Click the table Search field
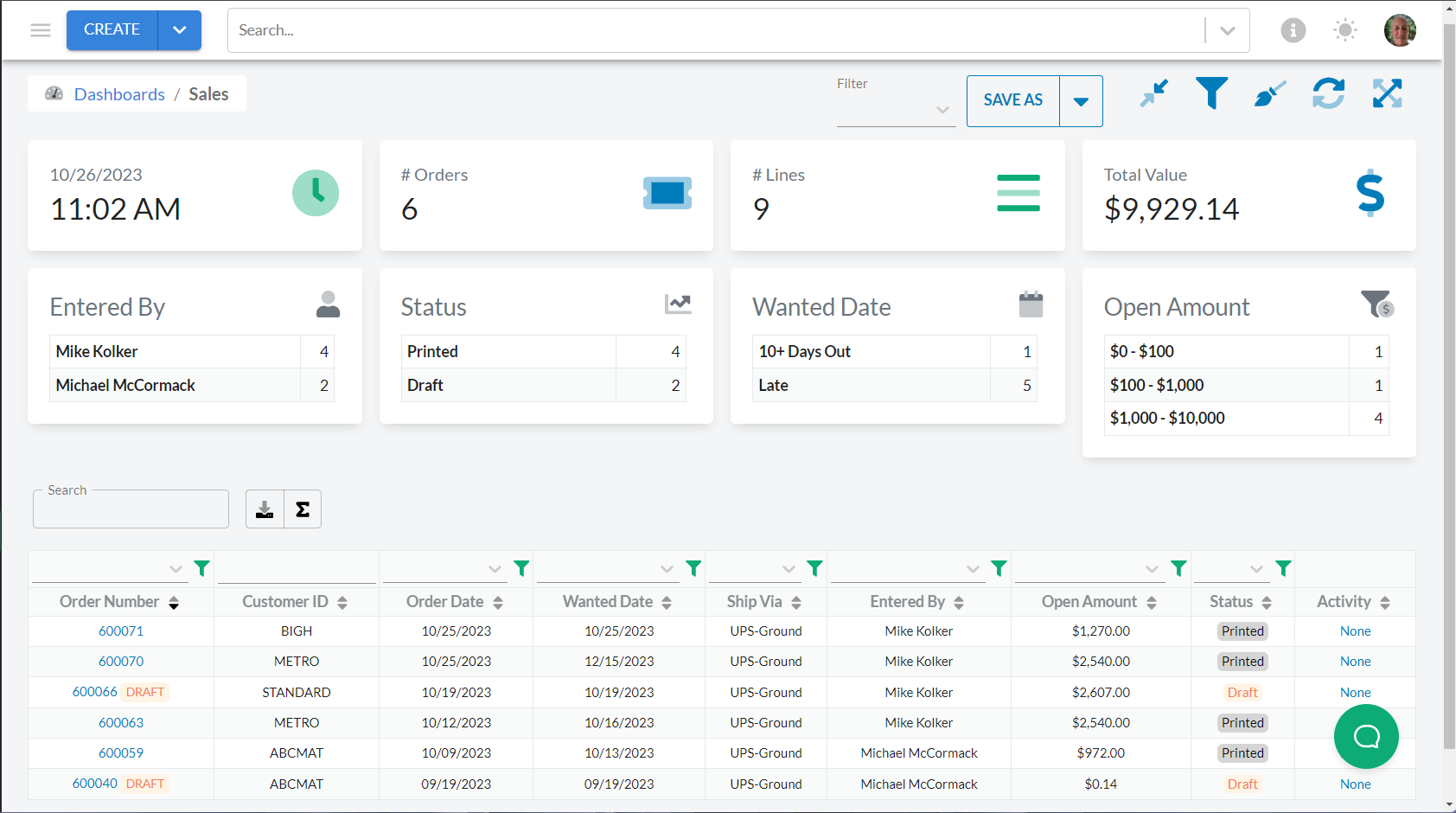Screen dimensions: 1456x813 coord(131,509)
